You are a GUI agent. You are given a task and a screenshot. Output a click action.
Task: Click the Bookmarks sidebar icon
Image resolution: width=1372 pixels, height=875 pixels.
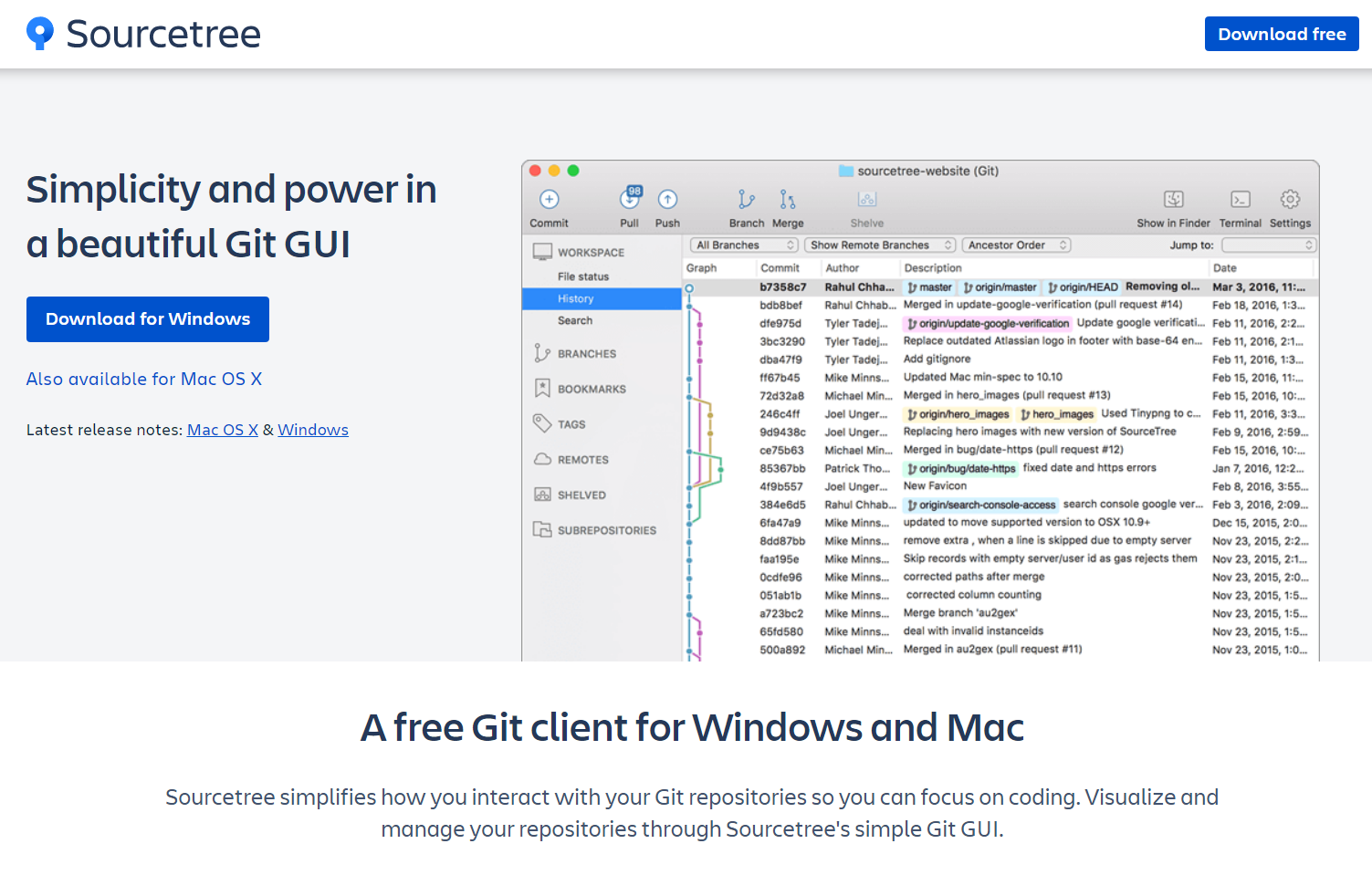pos(542,388)
